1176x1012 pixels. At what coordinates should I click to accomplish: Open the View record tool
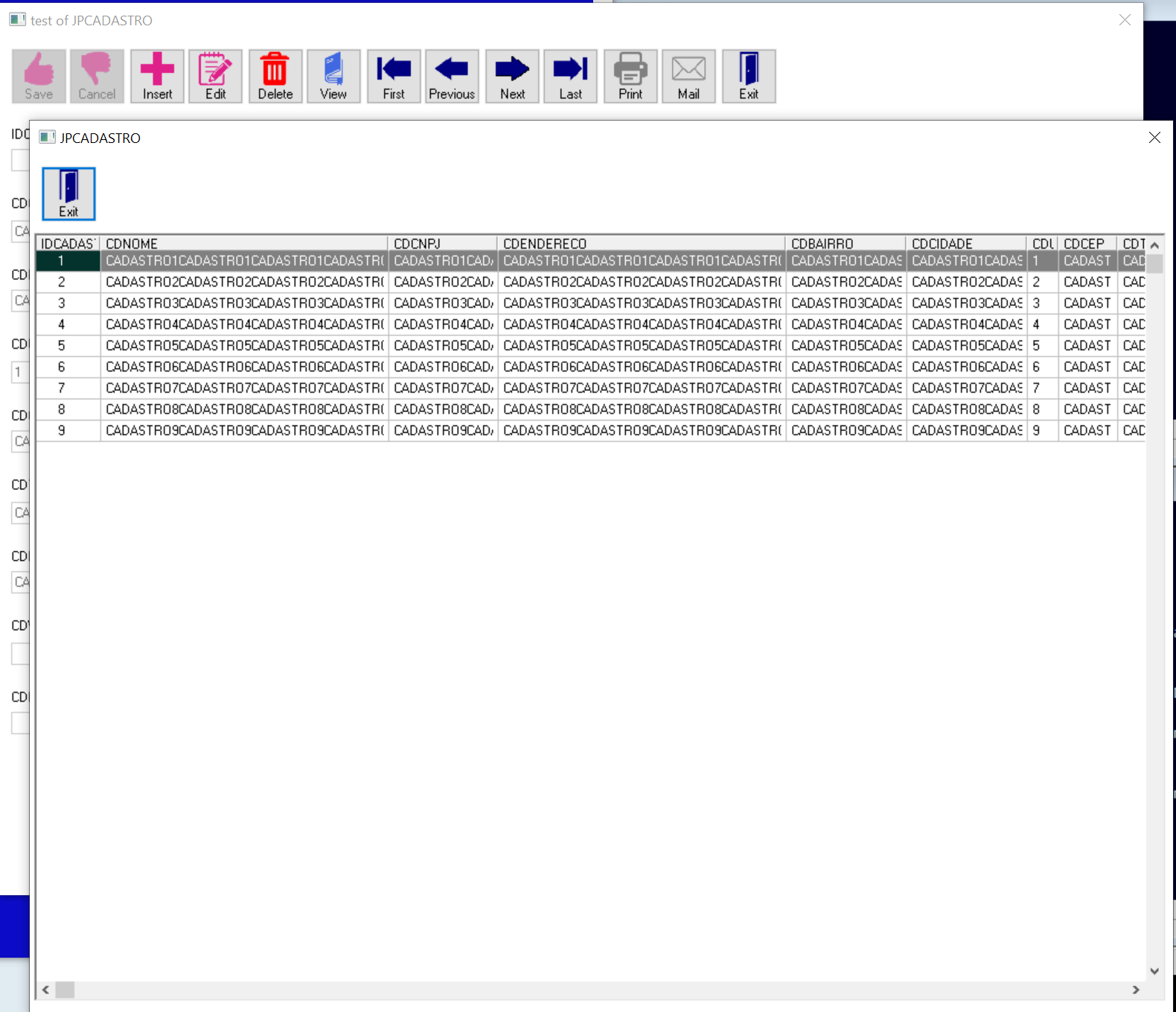coord(333,76)
